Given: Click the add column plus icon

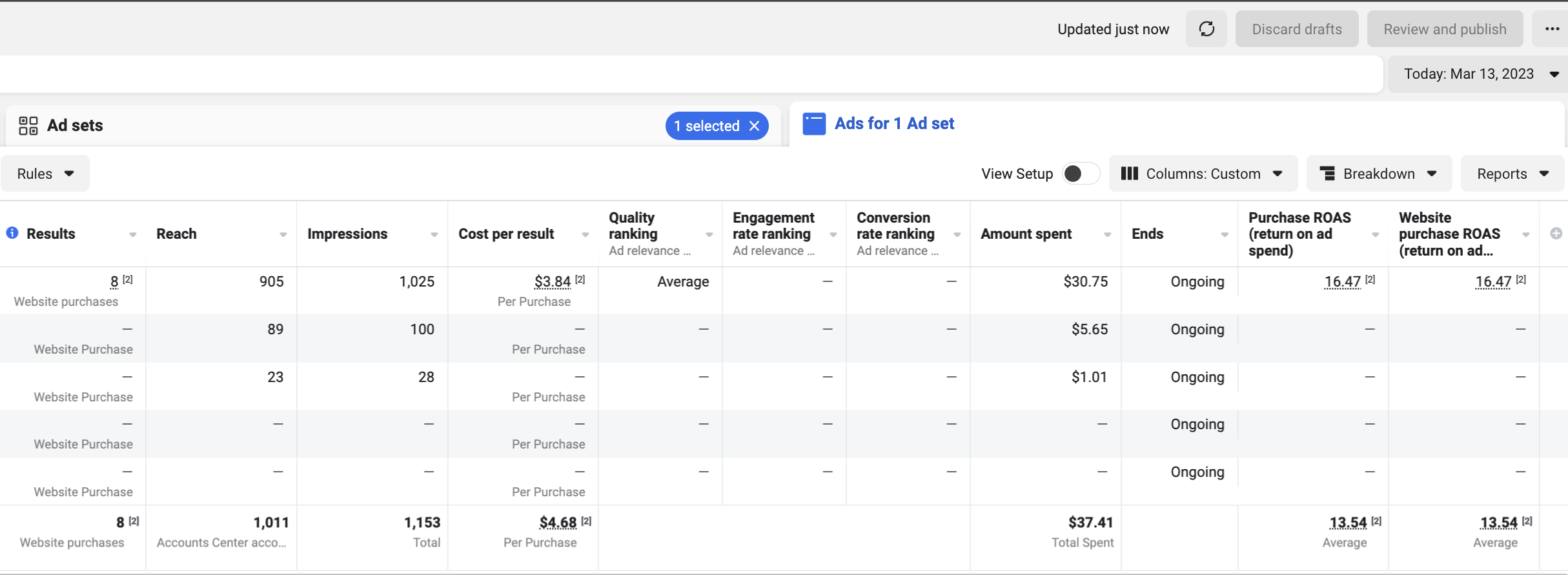Looking at the screenshot, I should [x=1556, y=234].
